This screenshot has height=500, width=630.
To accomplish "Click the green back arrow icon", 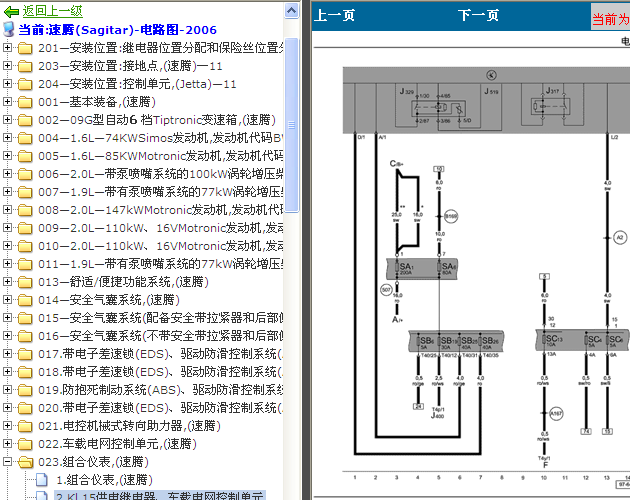I will [x=11, y=12].
